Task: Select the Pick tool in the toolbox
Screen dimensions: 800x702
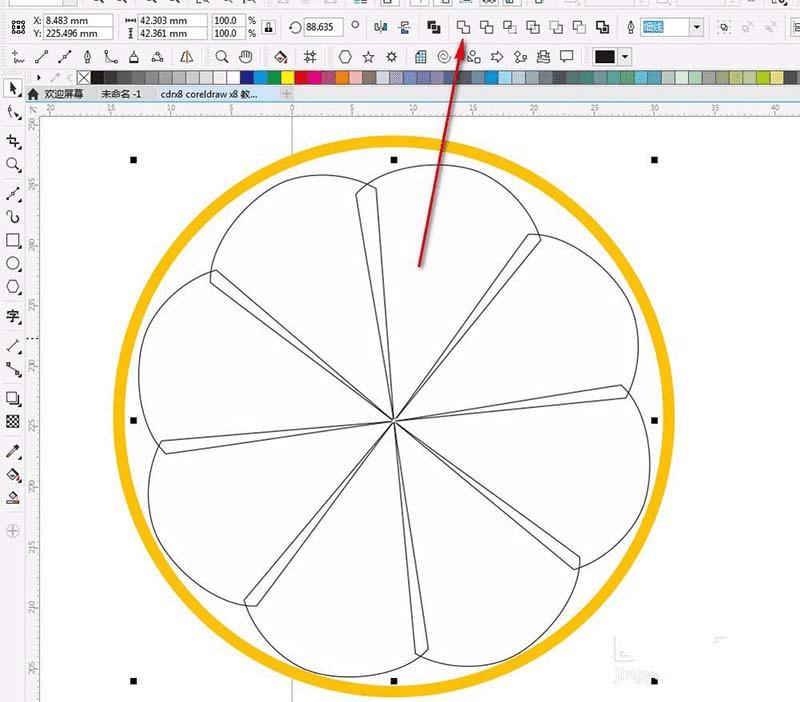Action: 13,88
